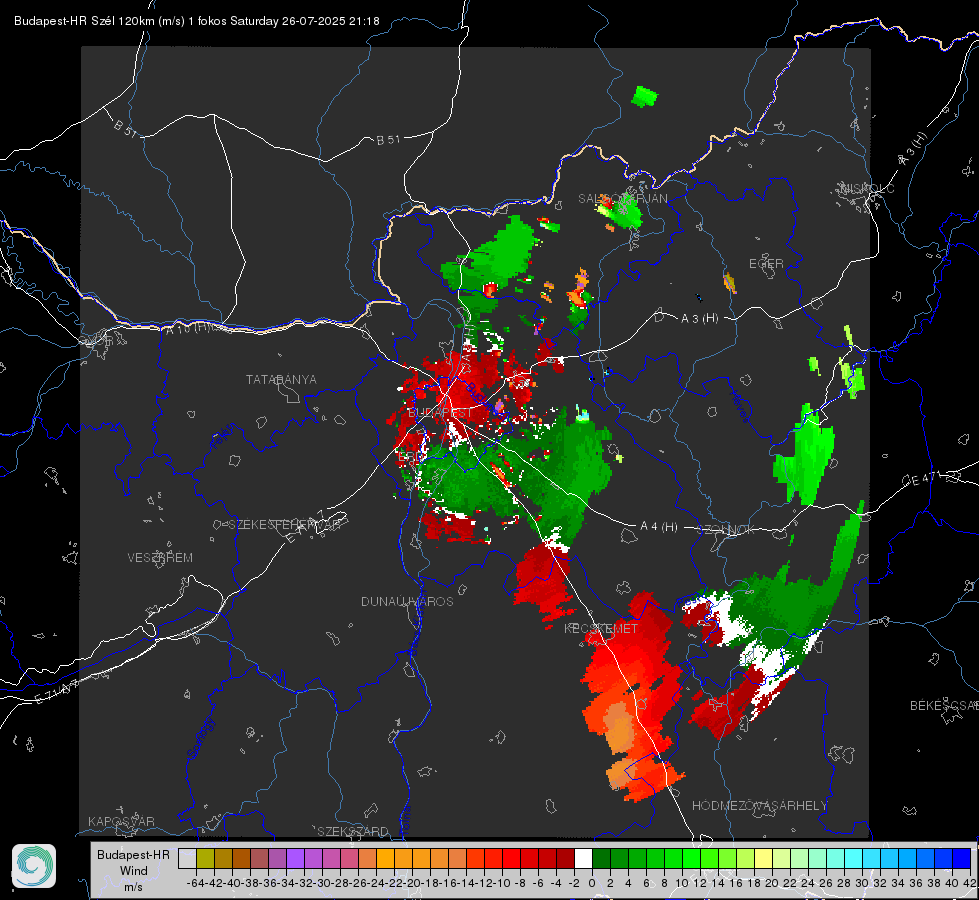This screenshot has height=900, width=979.
Task: Click the swirl logo icon beside the legend
Action: [34, 866]
